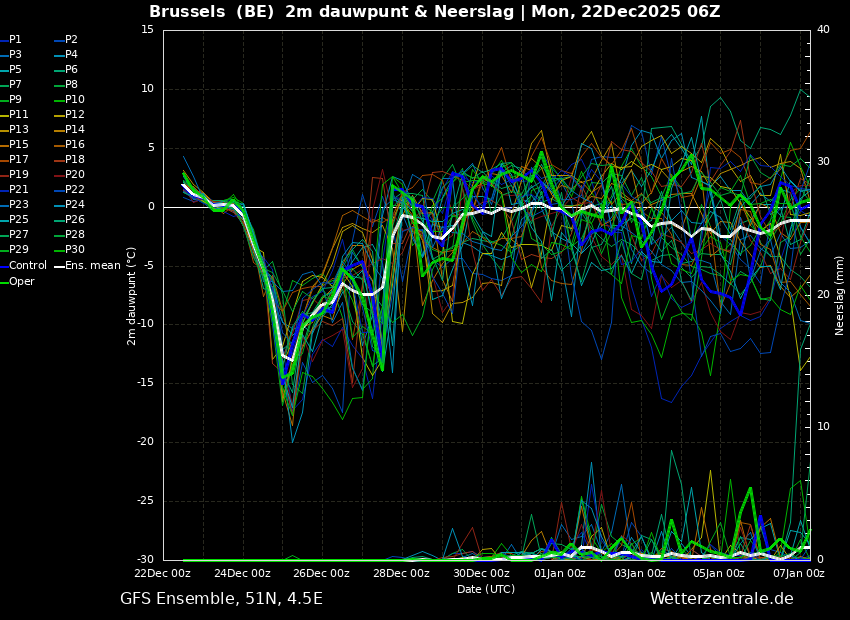Click the 22Dec 00z date tick label

tap(162, 573)
